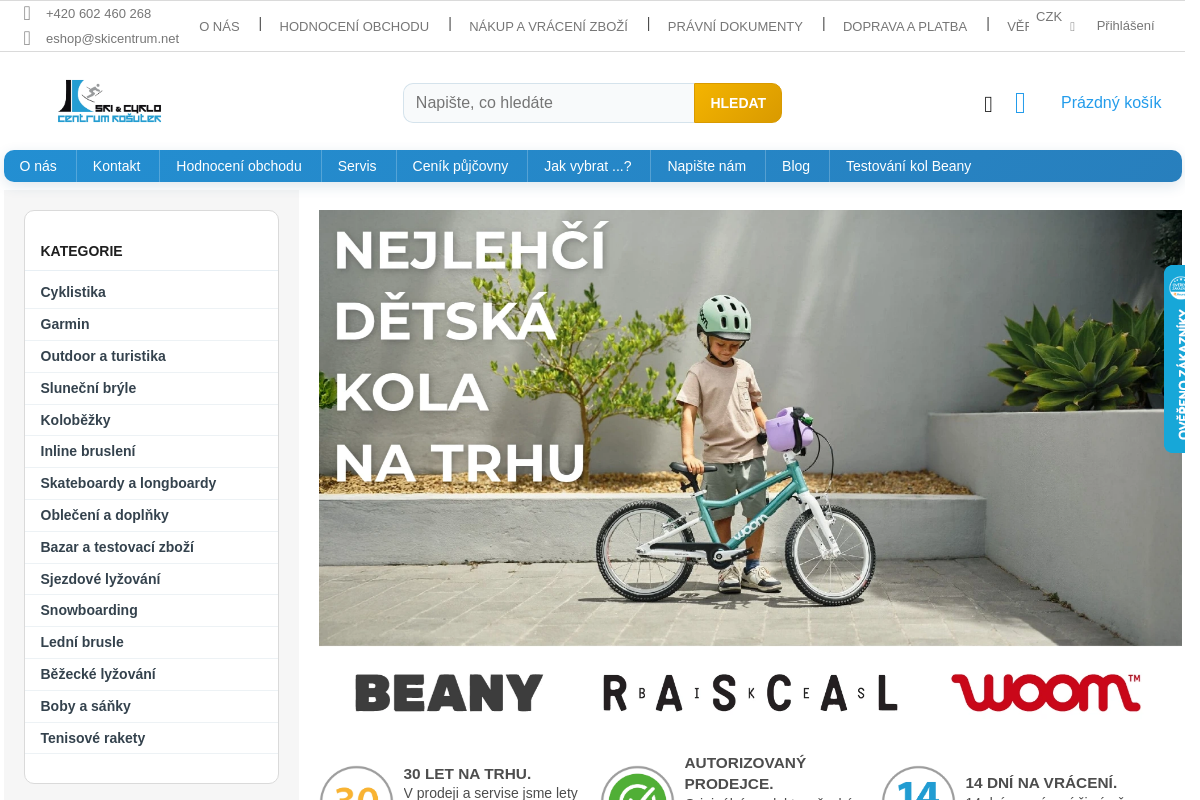Select Ceník půjčovny menu item
Image resolution: width=1200 pixels, height=800 pixels.
pyautogui.click(x=461, y=166)
